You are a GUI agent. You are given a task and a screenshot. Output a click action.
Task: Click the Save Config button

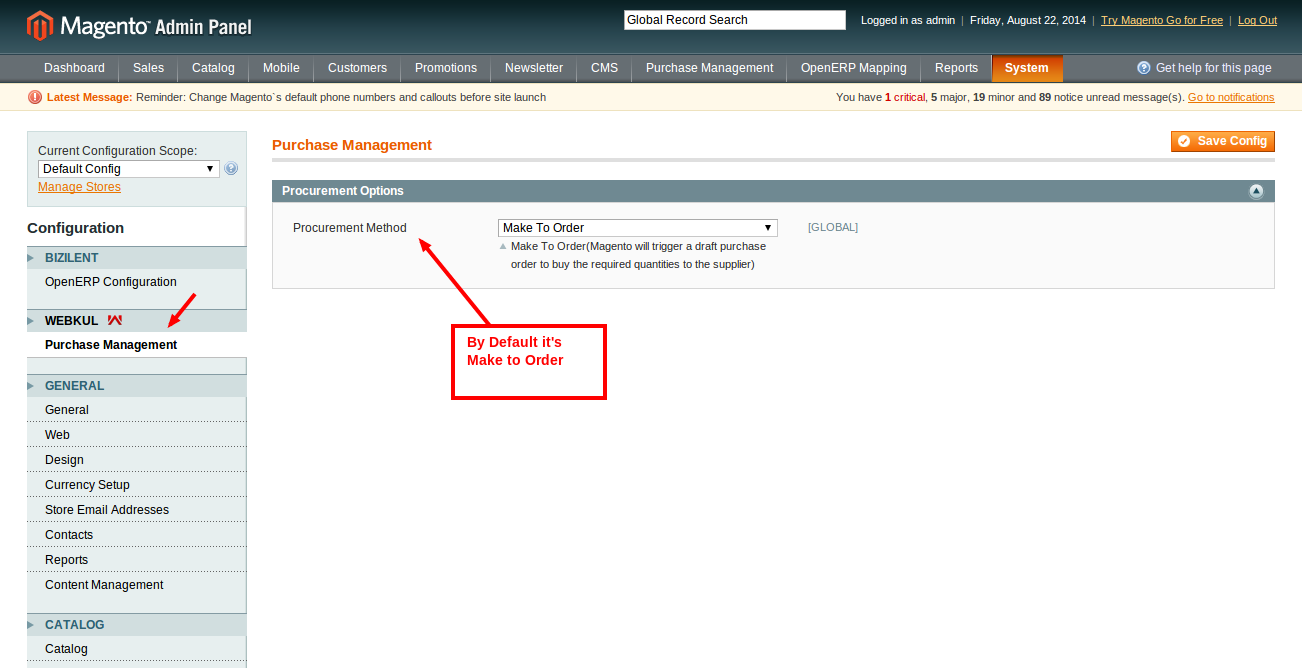(1223, 141)
